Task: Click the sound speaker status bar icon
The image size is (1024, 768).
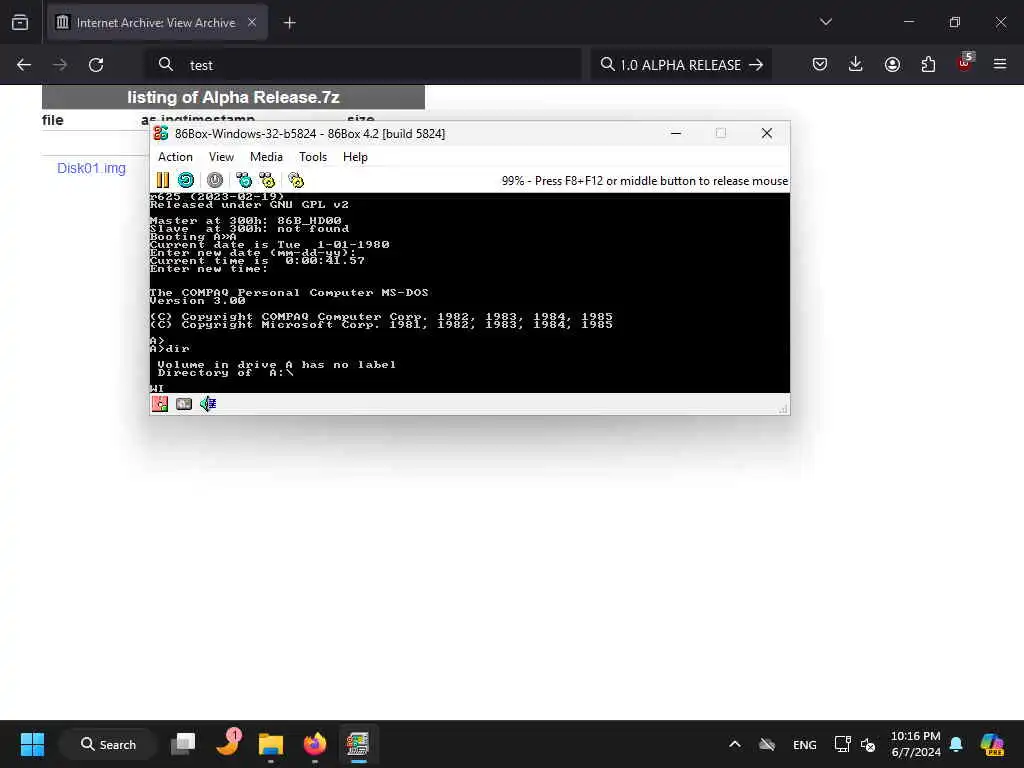Action: (208, 404)
